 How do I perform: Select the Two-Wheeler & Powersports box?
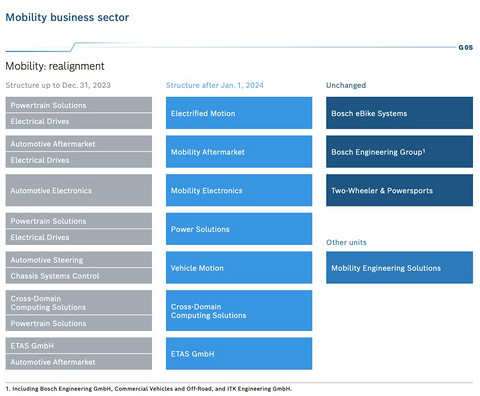(x=399, y=190)
